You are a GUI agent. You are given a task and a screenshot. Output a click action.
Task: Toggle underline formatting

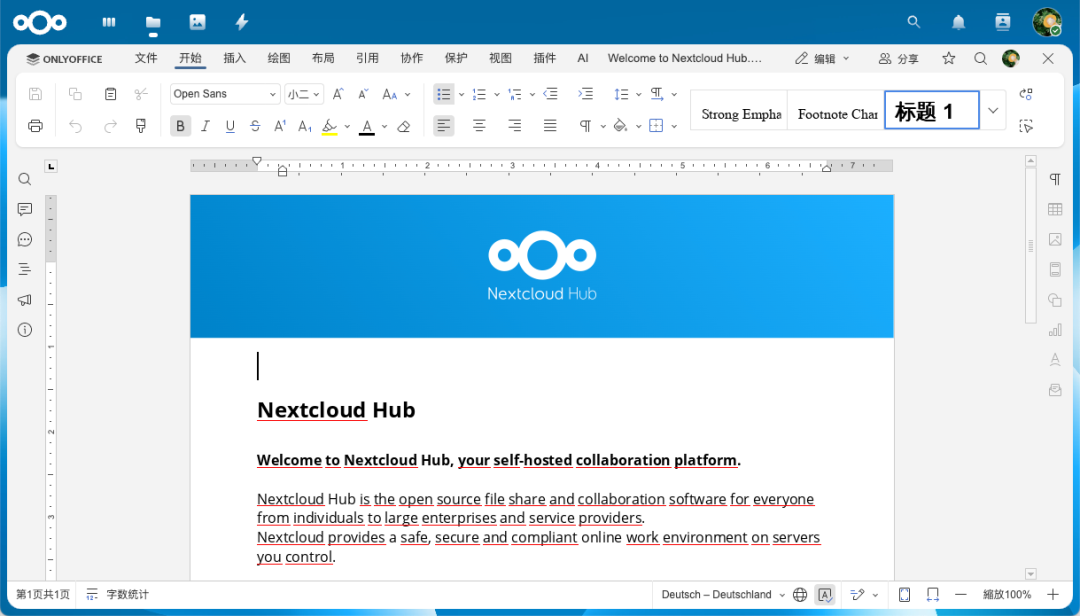pyautogui.click(x=228, y=125)
